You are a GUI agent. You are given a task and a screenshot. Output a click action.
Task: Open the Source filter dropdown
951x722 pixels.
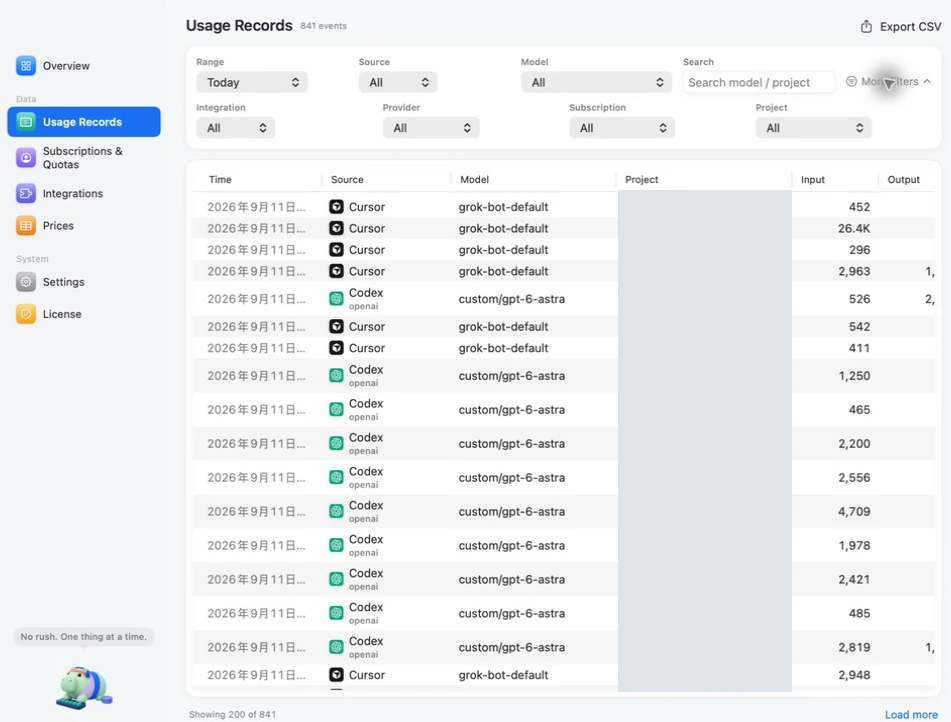(398, 83)
